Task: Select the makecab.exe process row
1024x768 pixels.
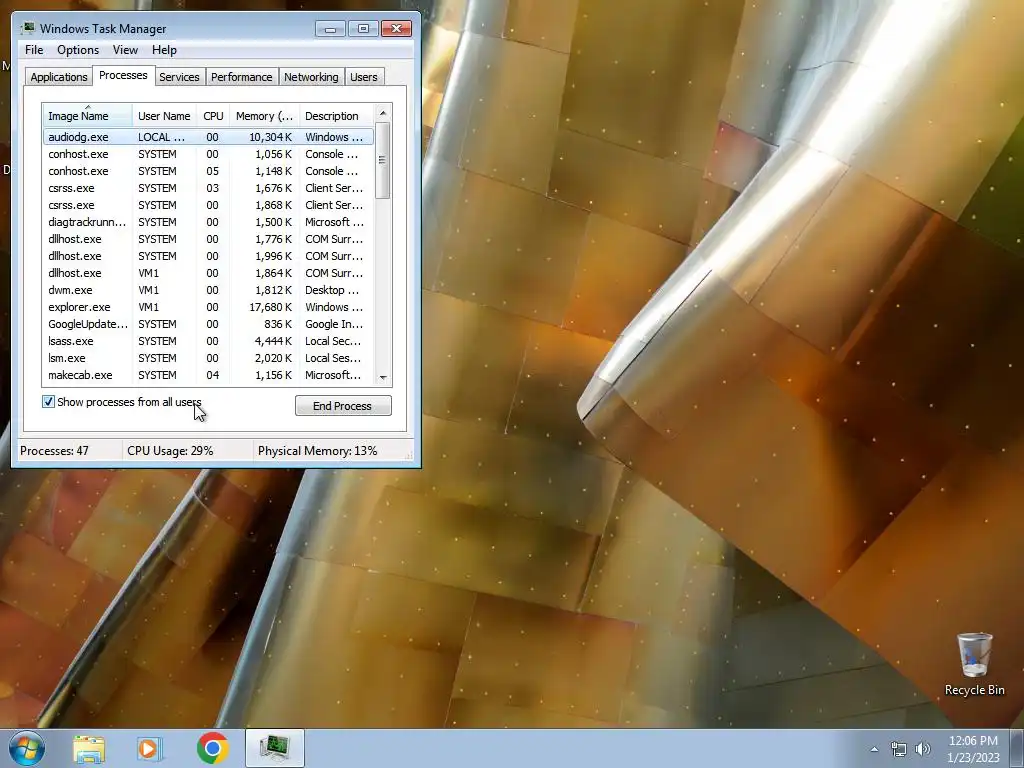Action: point(208,375)
